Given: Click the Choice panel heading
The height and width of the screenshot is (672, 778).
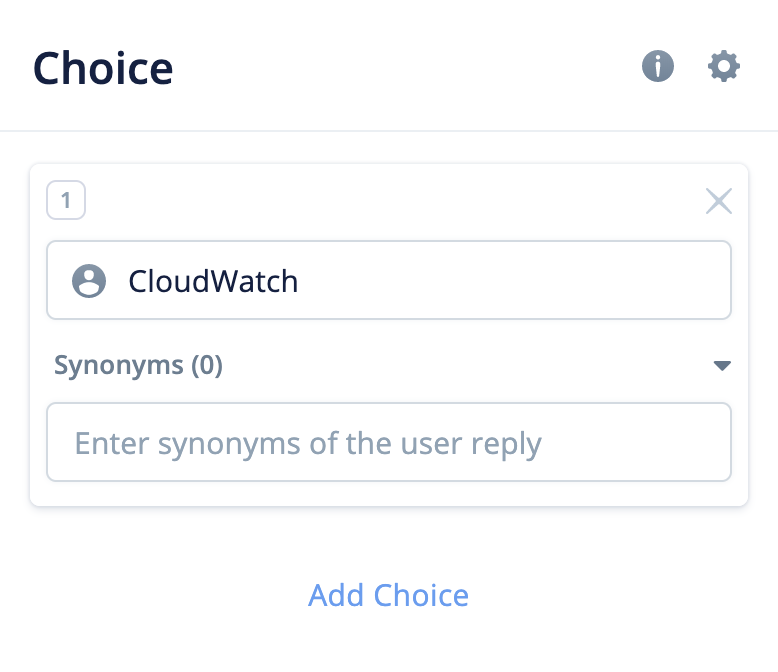Looking at the screenshot, I should 103,68.
